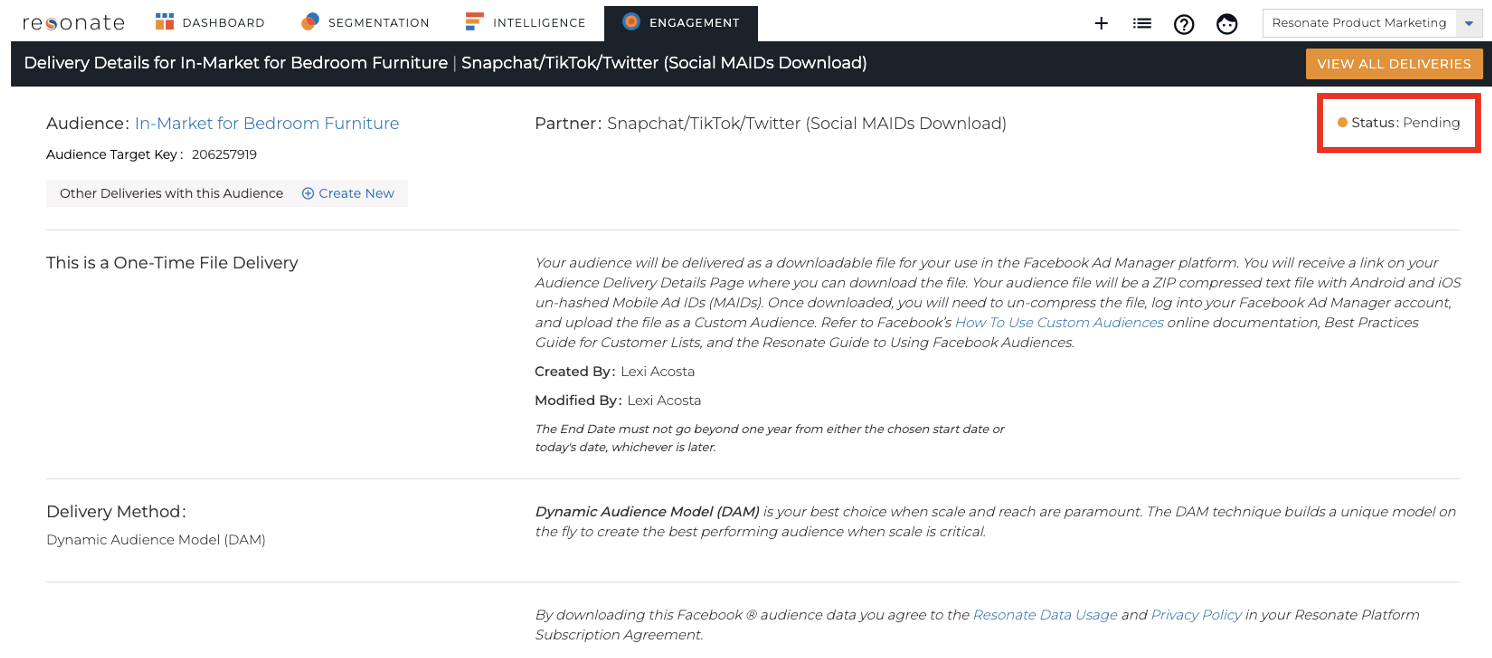Open the Intelligence tab
This screenshot has height=658, width=1492.
pyautogui.click(x=525, y=22)
